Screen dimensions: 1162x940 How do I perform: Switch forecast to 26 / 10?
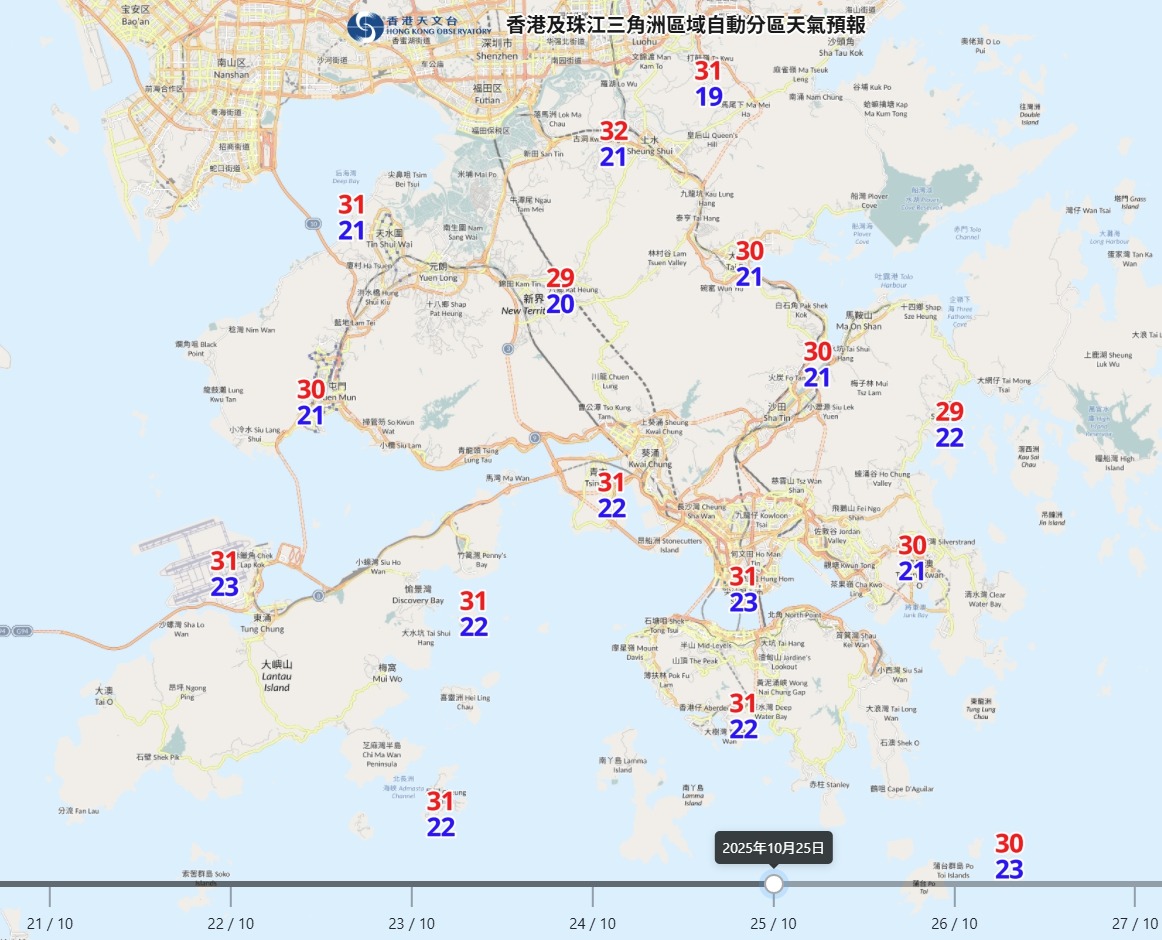954,923
